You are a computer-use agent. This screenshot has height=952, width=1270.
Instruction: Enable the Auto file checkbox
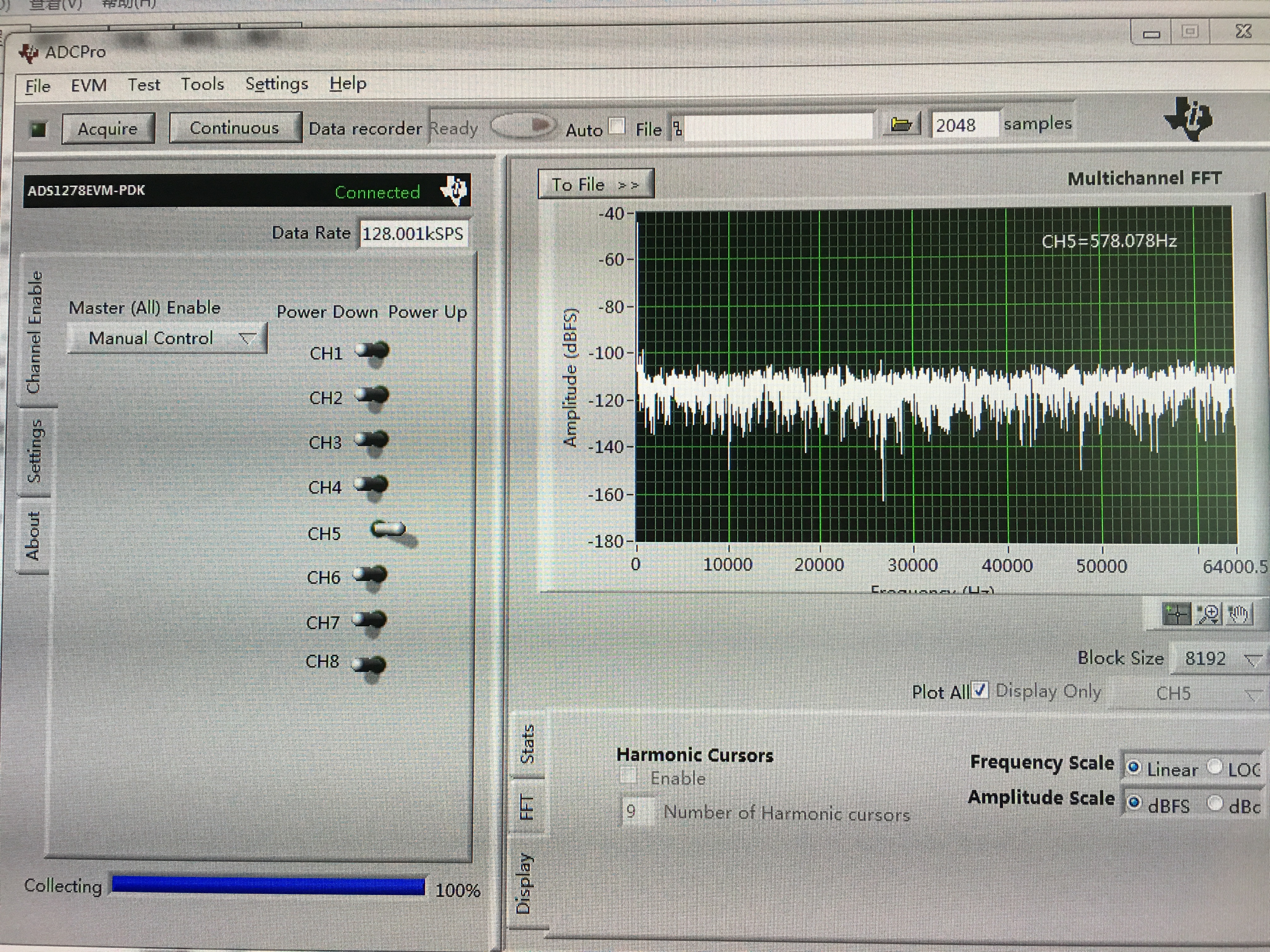(x=617, y=126)
